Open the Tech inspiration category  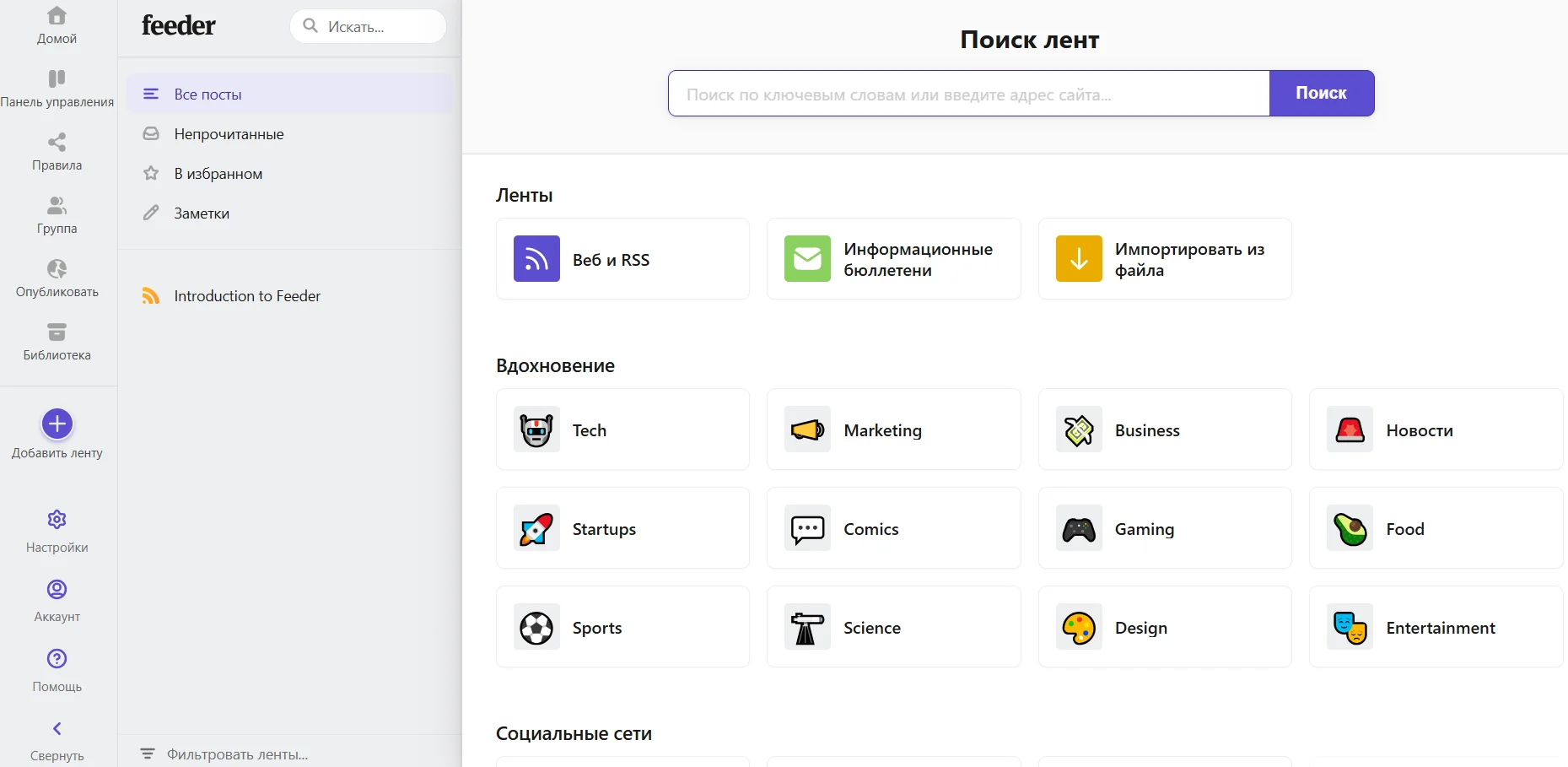point(622,429)
